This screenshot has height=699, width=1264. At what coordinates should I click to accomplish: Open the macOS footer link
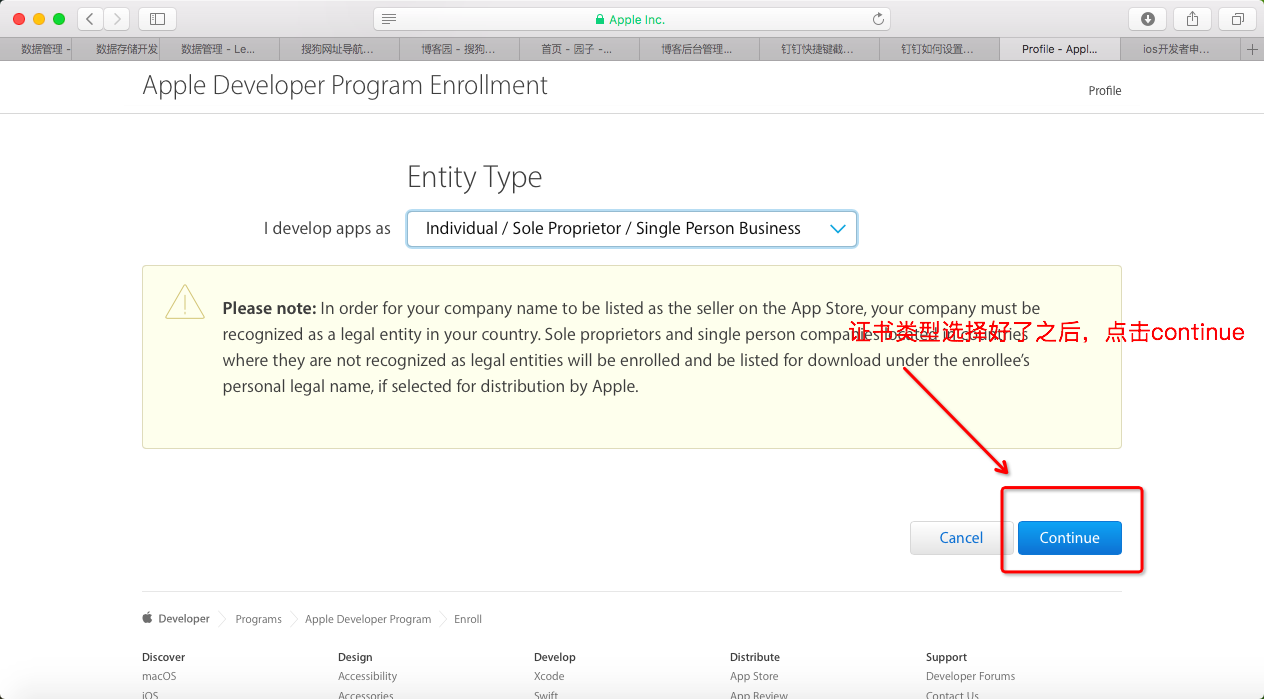pos(159,676)
